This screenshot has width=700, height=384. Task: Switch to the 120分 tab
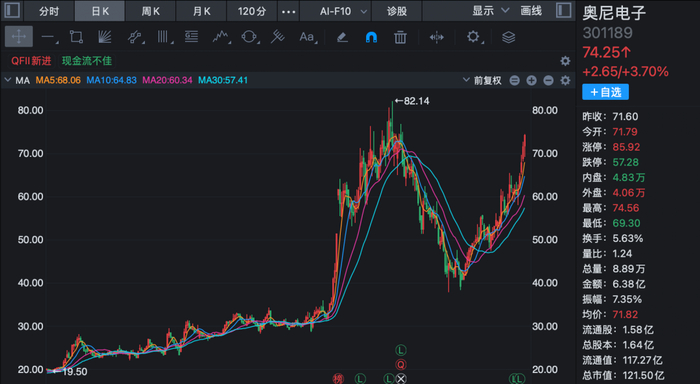point(252,11)
